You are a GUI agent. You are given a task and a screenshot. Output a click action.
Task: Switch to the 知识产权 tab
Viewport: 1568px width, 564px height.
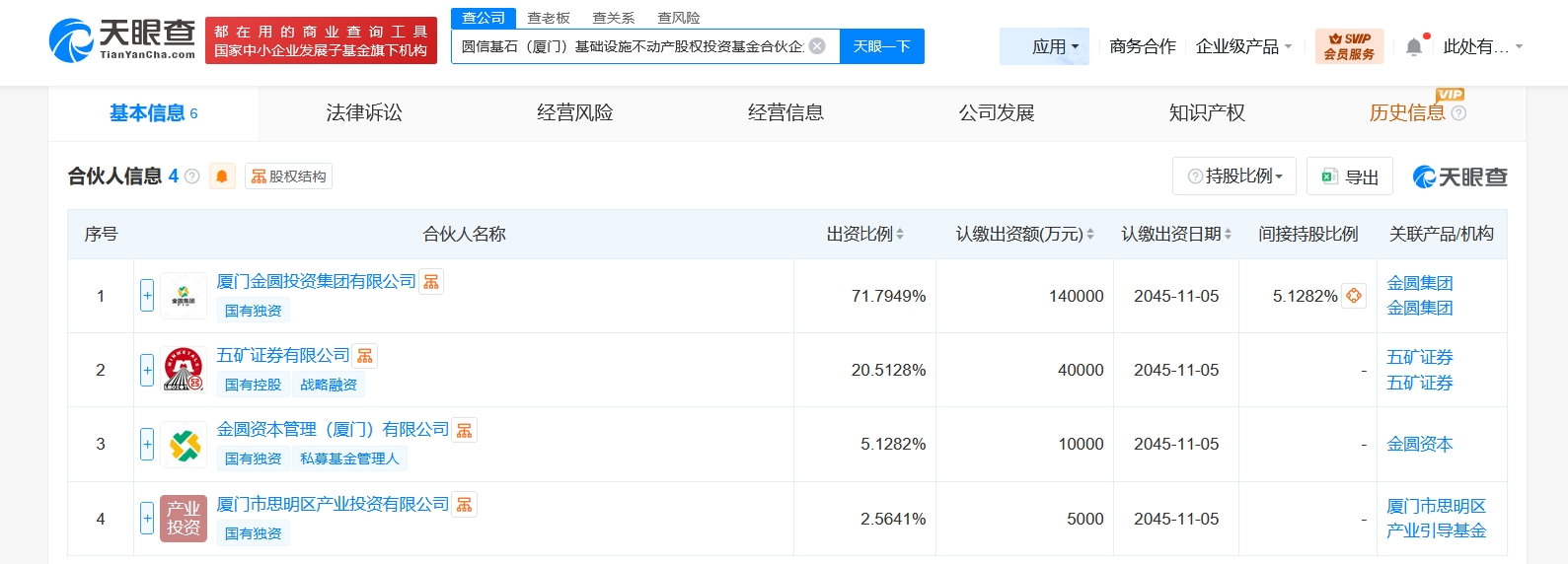(1207, 113)
